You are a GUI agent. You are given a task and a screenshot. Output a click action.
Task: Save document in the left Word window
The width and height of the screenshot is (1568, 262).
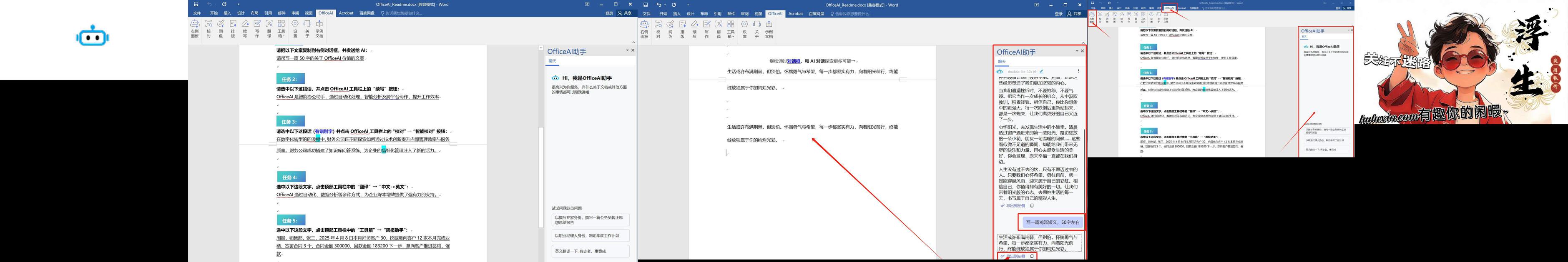(196, 4)
